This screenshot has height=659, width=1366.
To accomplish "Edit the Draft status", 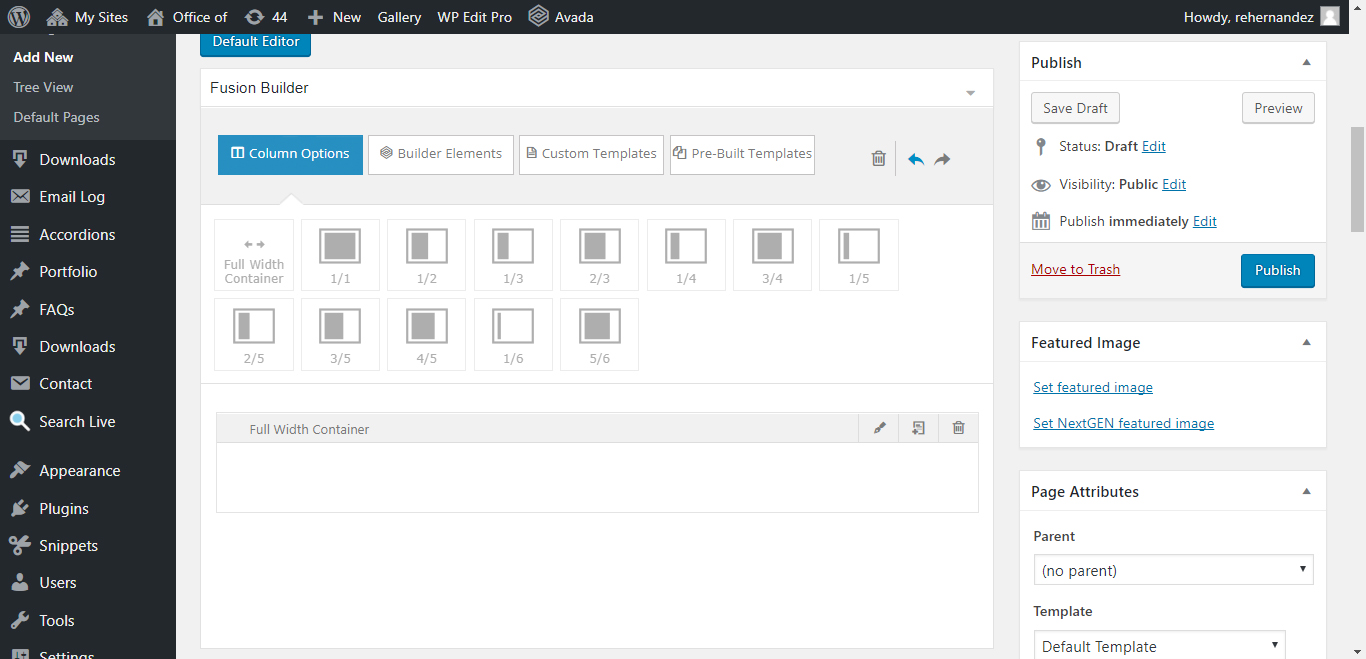I will tap(1154, 146).
